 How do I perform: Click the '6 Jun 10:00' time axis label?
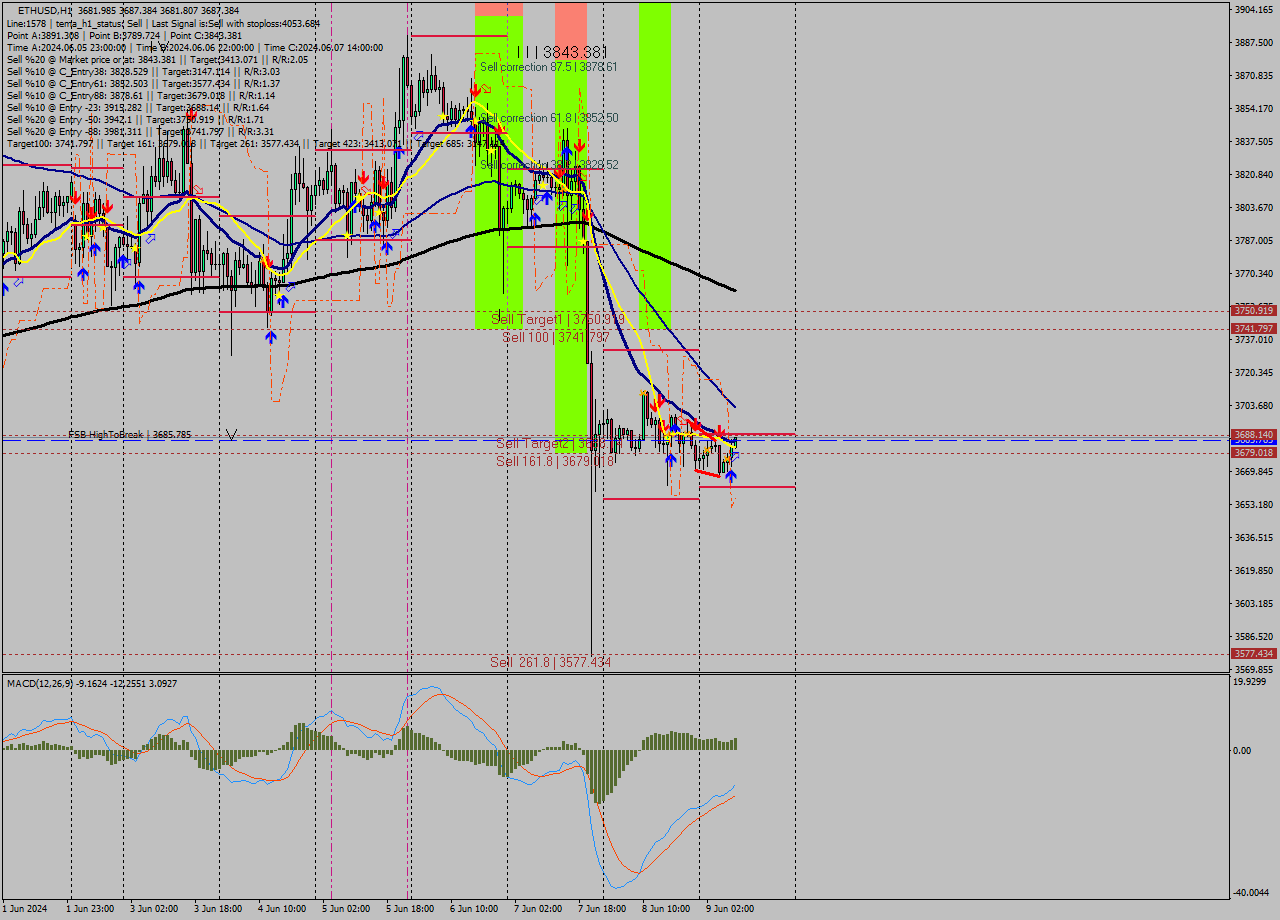coord(473,909)
